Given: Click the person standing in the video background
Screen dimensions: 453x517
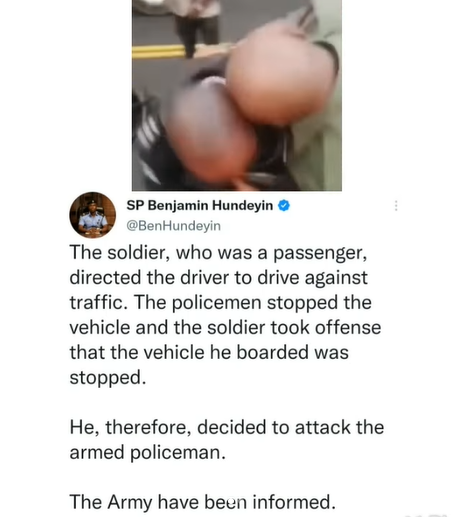Looking at the screenshot, I should pyautogui.click(x=197, y=25).
